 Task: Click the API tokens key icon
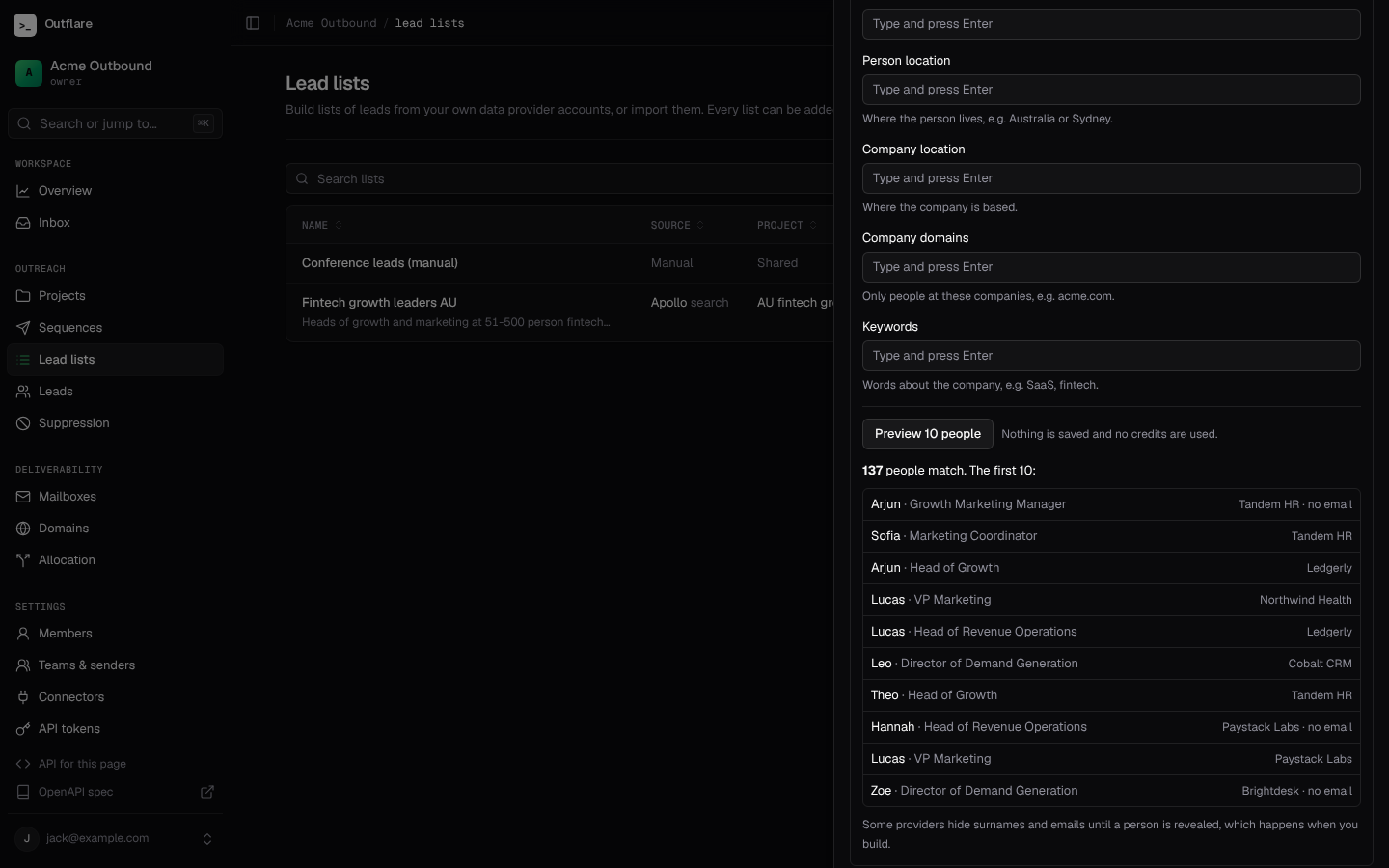click(x=23, y=729)
